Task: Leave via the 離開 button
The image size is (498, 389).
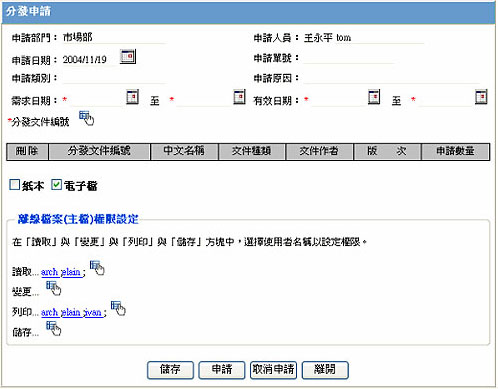Action: tap(325, 370)
